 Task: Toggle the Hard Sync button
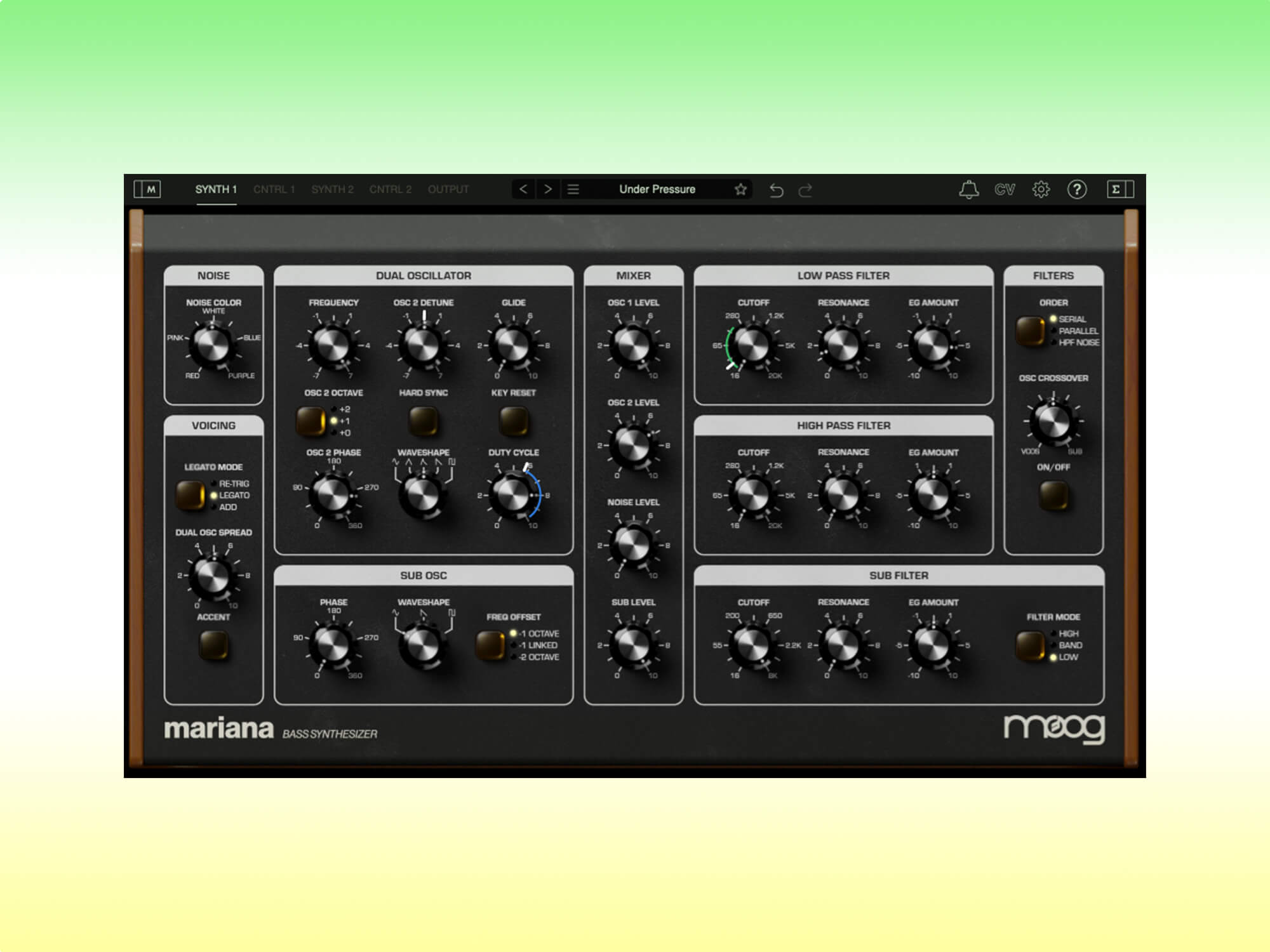[423, 421]
